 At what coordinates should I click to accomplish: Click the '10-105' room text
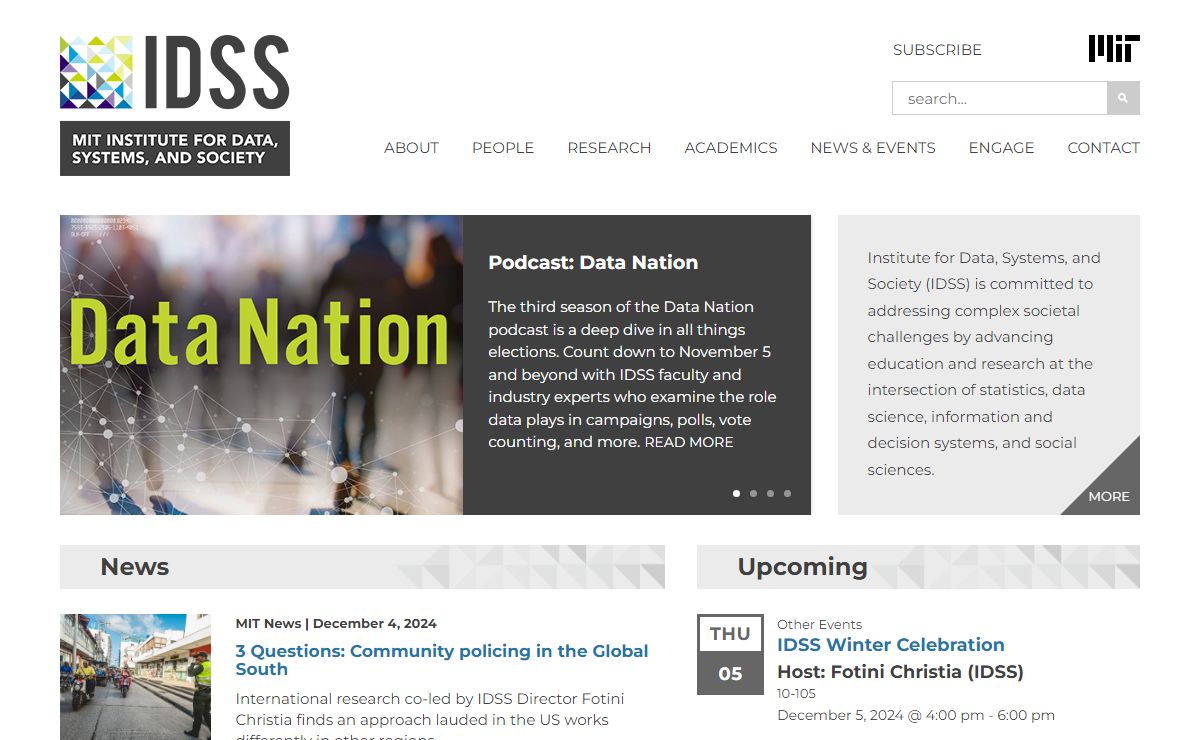point(796,694)
